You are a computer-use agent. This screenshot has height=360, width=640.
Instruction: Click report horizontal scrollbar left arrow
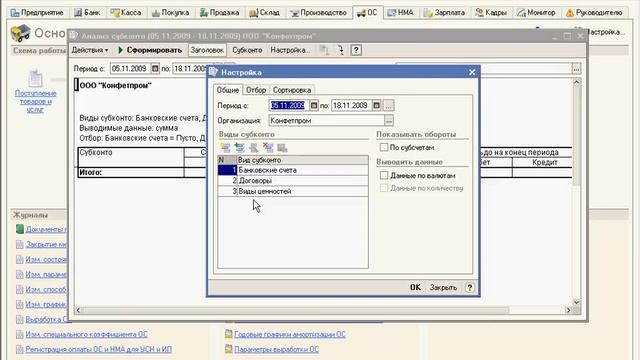[x=78, y=310]
